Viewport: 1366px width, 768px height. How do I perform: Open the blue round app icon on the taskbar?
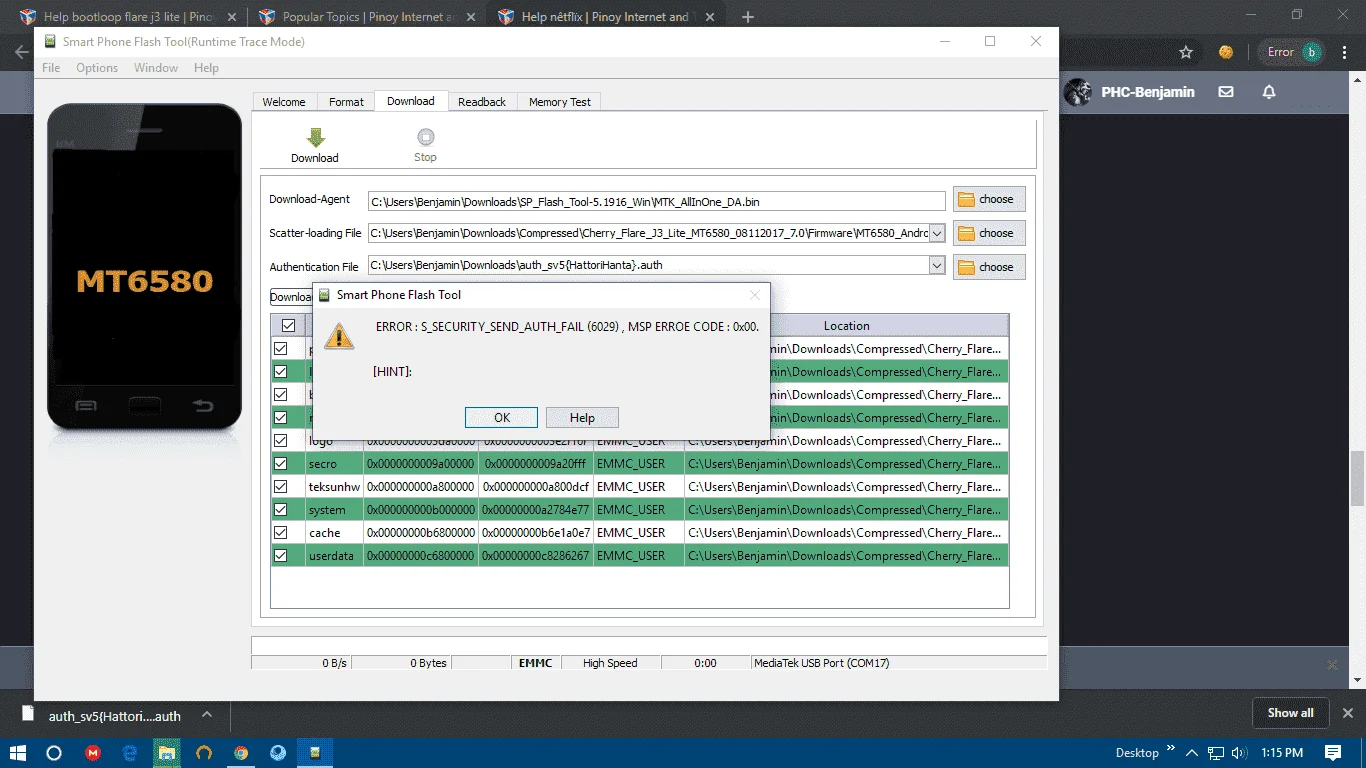(278, 753)
